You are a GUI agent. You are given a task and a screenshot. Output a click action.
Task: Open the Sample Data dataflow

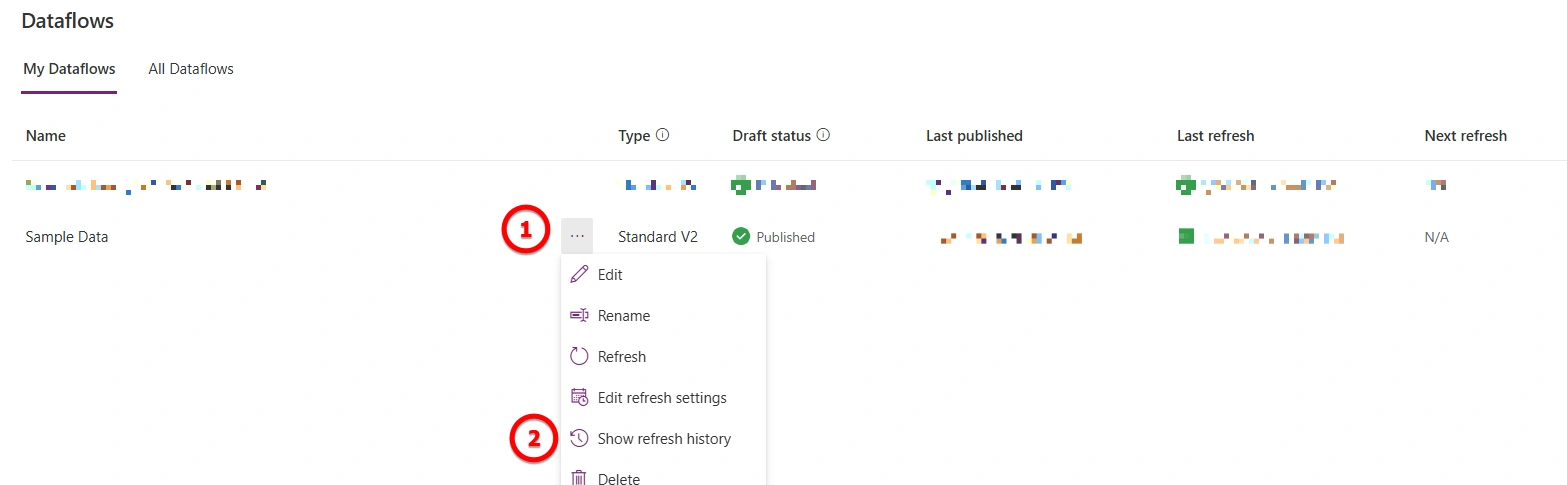[x=67, y=237]
